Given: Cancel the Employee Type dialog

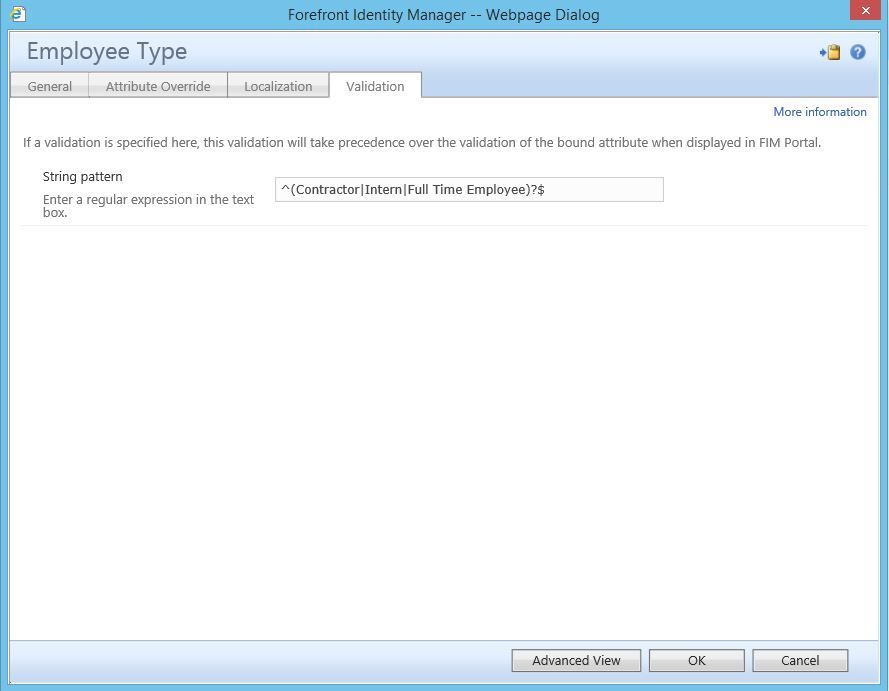Looking at the screenshot, I should click(800, 660).
